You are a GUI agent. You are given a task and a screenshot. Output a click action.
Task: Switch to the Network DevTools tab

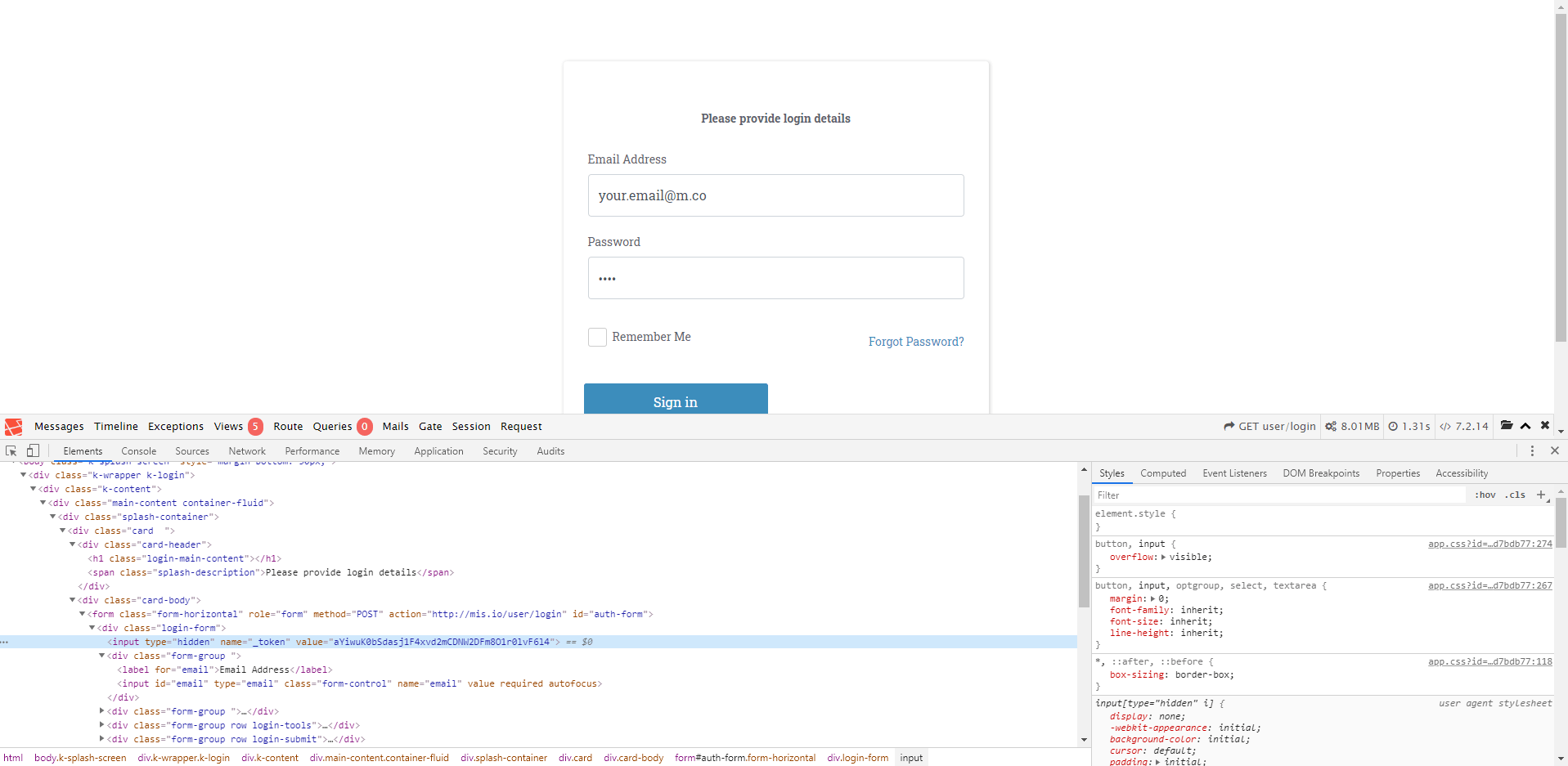pos(247,451)
